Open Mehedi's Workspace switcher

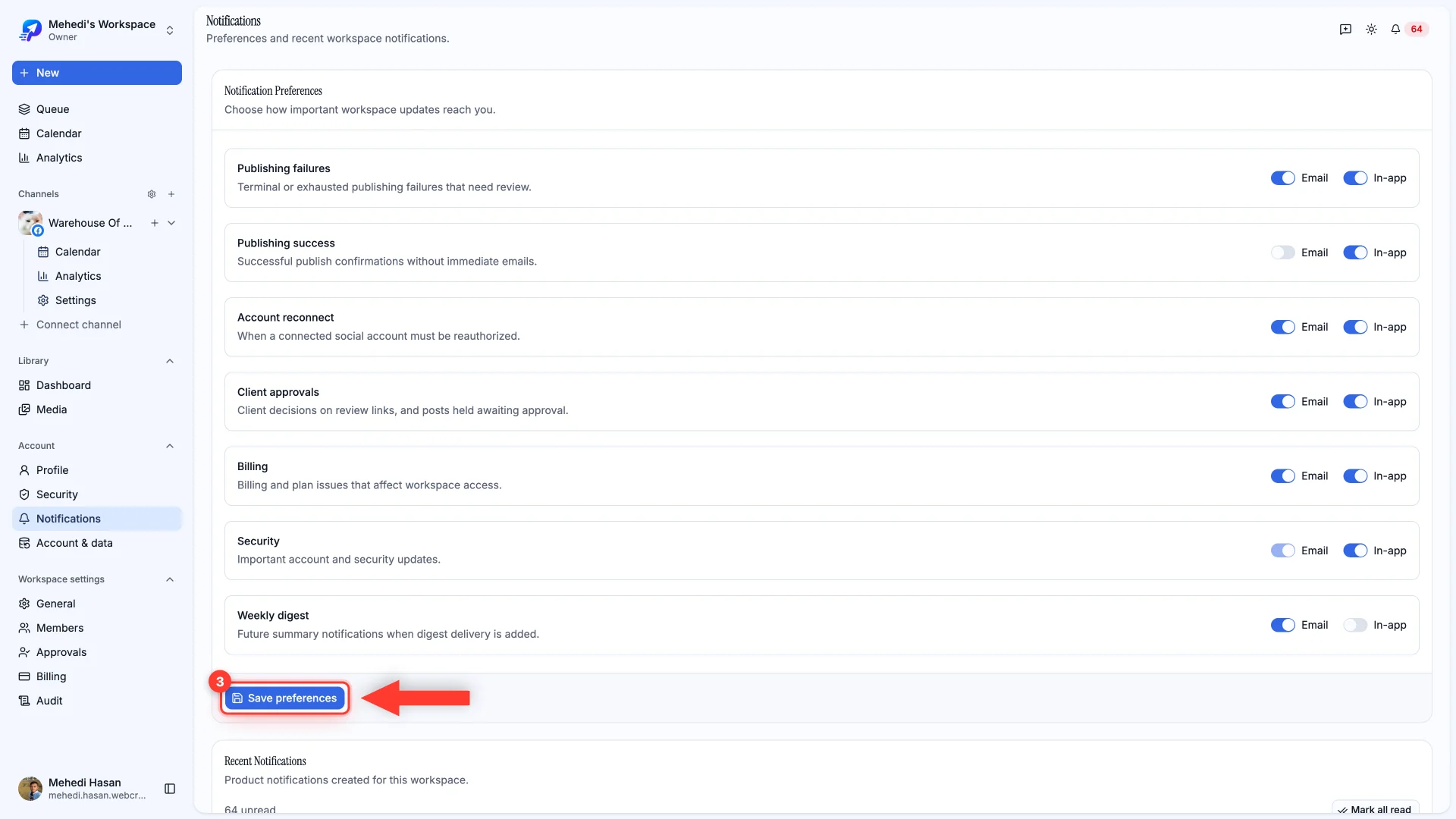(97, 30)
